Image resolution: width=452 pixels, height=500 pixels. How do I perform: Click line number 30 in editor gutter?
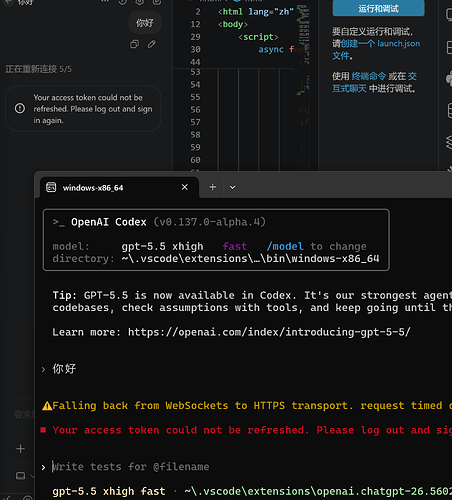click(195, 49)
